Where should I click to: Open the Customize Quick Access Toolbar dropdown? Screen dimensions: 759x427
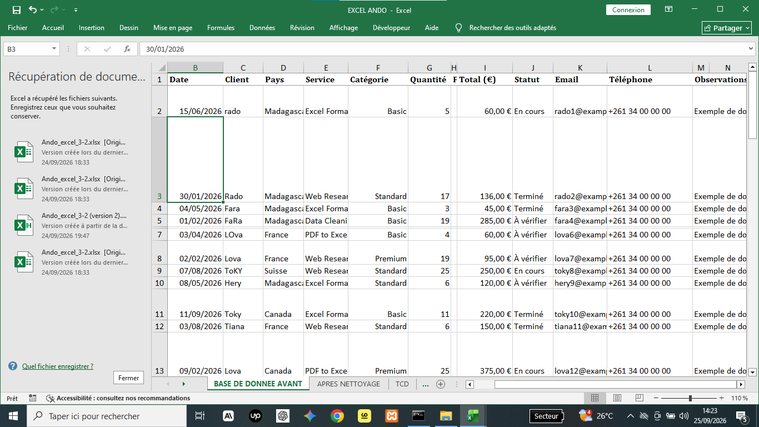pos(76,10)
